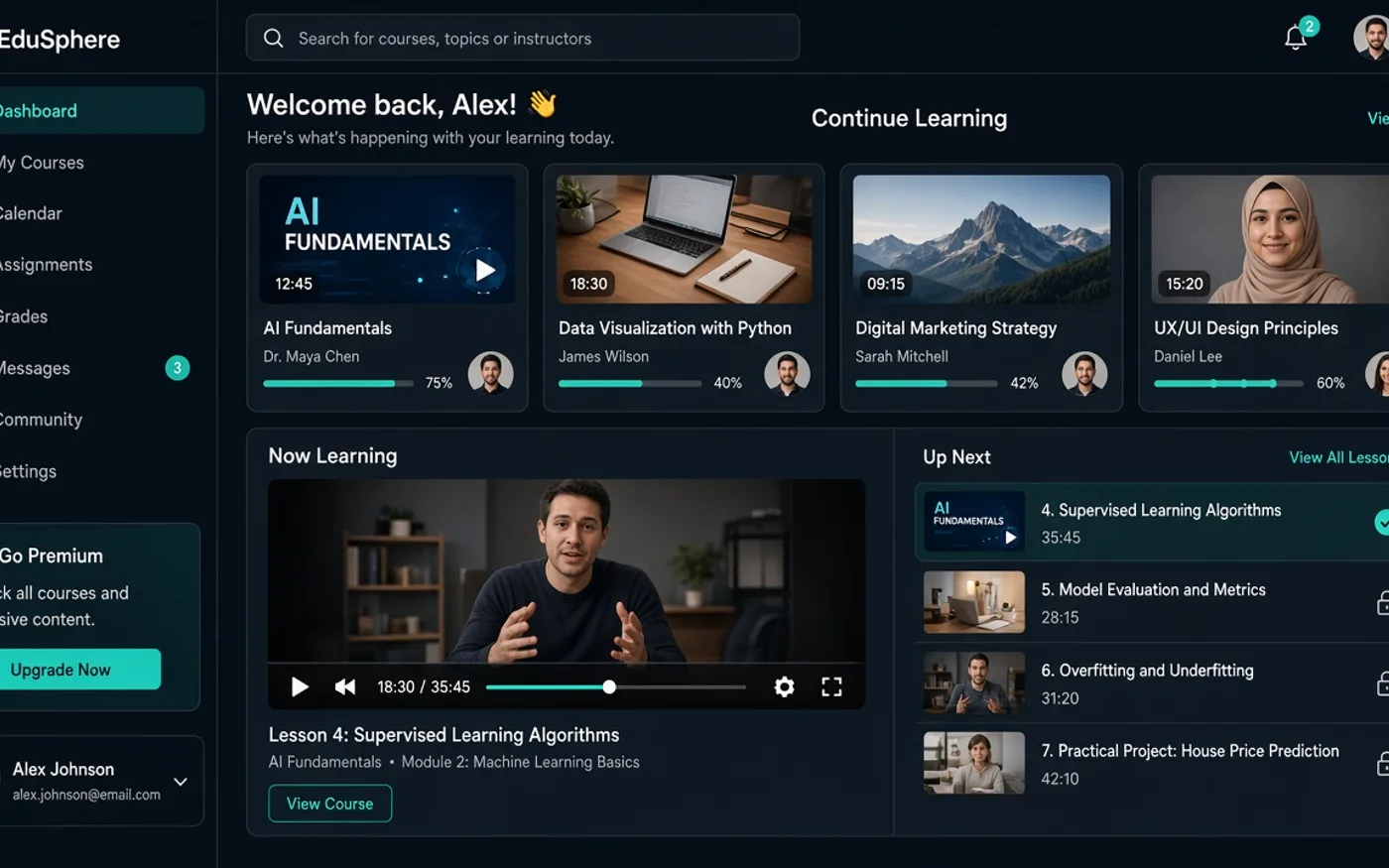The width and height of the screenshot is (1389, 868).
Task: Open Model Evaluation and Metrics lesson thumbnail
Action: [x=974, y=602]
